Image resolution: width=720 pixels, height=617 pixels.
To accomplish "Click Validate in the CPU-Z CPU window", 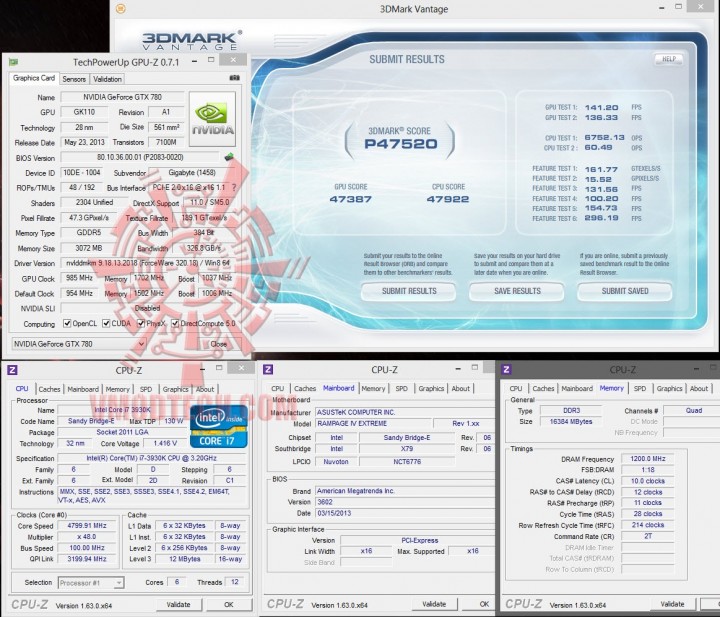I will coord(179,605).
